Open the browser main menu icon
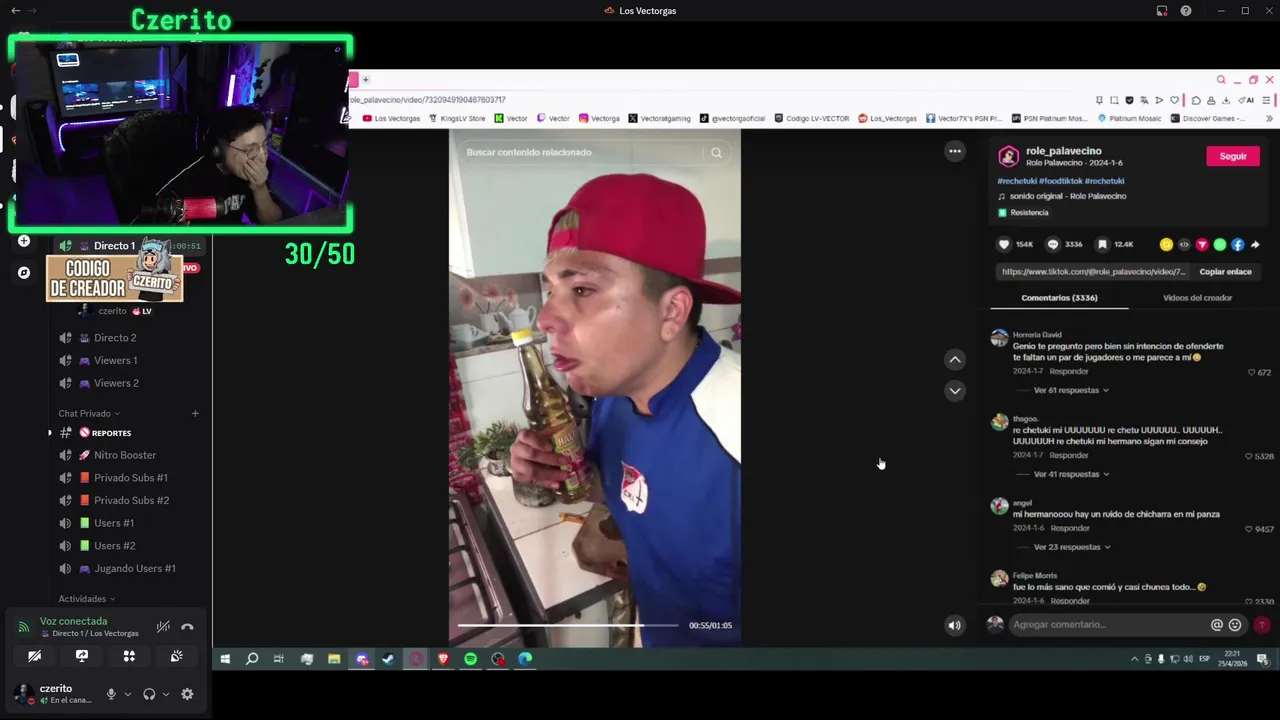Screen dimensions: 1280x720 tap(1266, 100)
